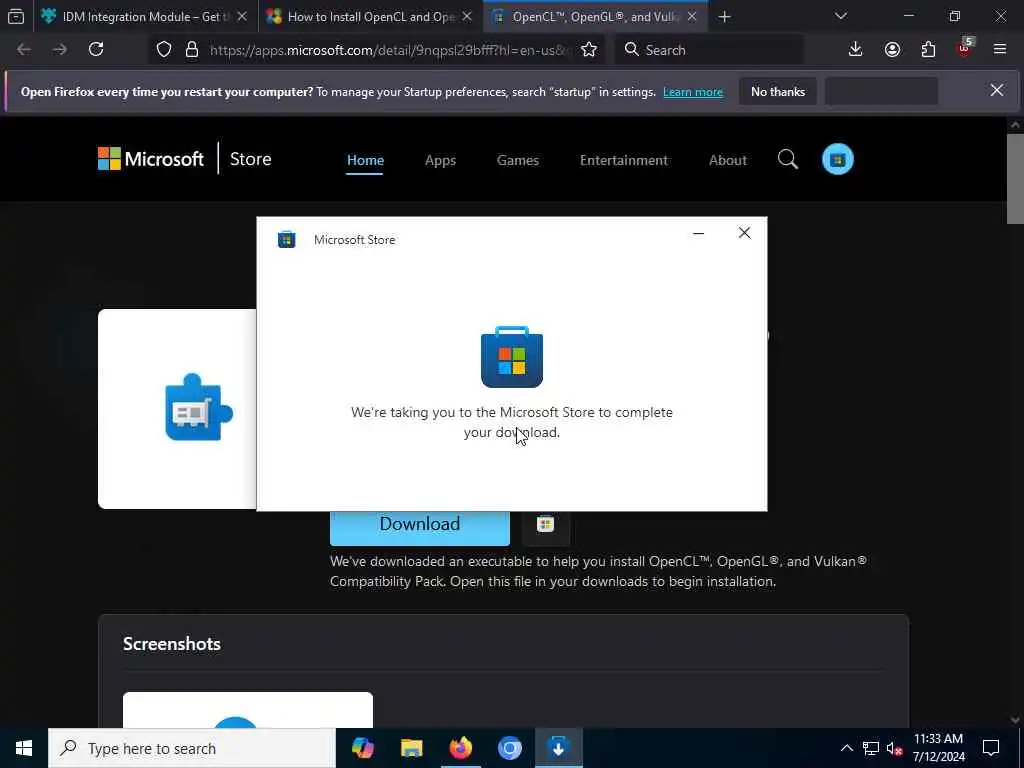
Task: Open the Firefox tab overview icon
Action: 16,16
